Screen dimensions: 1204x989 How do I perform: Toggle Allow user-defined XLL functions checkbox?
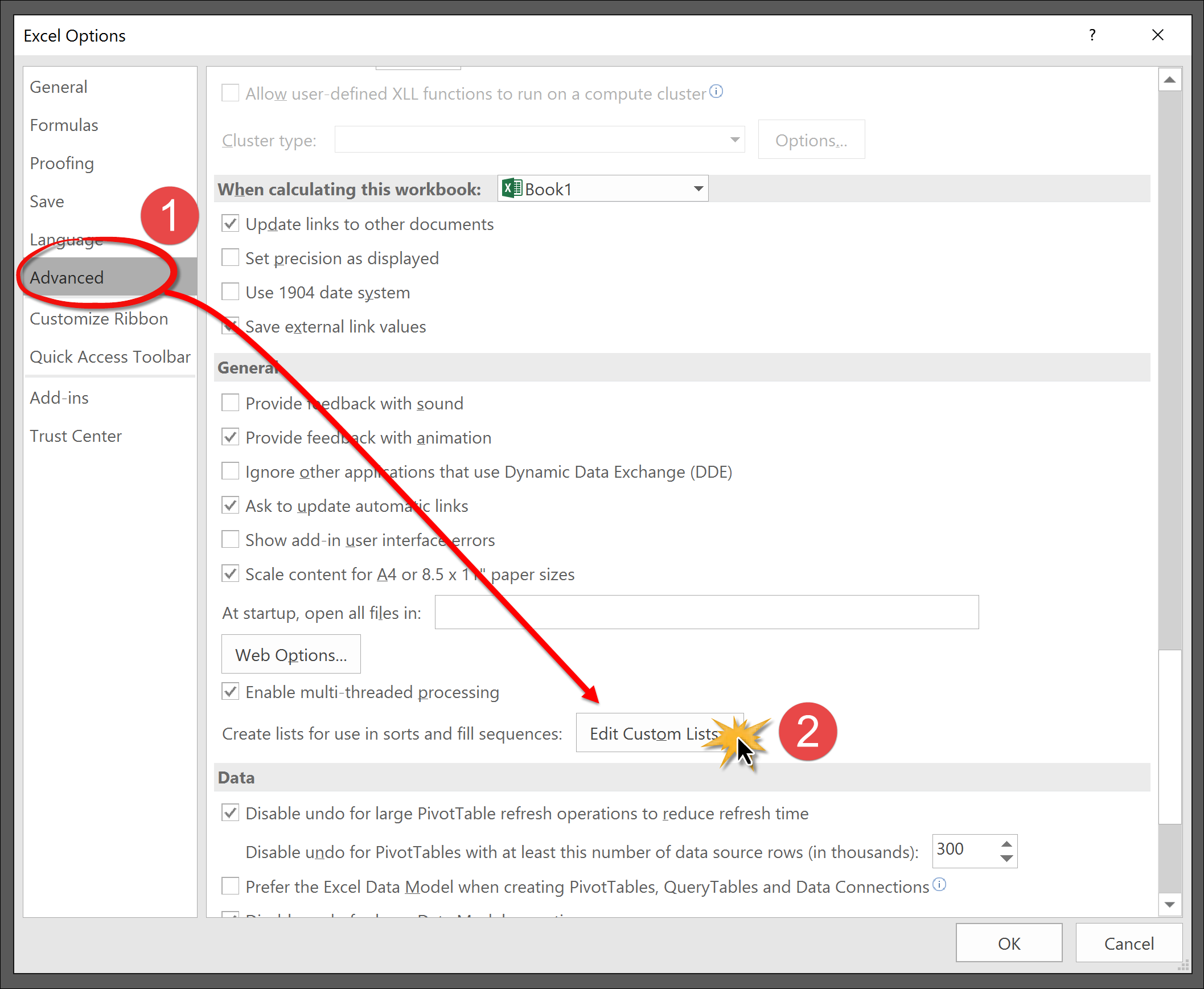click(x=230, y=93)
